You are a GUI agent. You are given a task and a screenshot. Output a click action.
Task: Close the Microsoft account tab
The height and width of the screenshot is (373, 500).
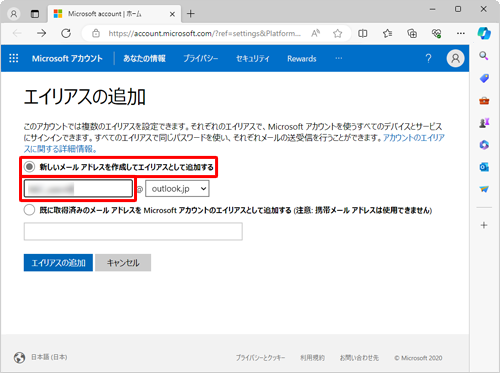click(x=172, y=14)
